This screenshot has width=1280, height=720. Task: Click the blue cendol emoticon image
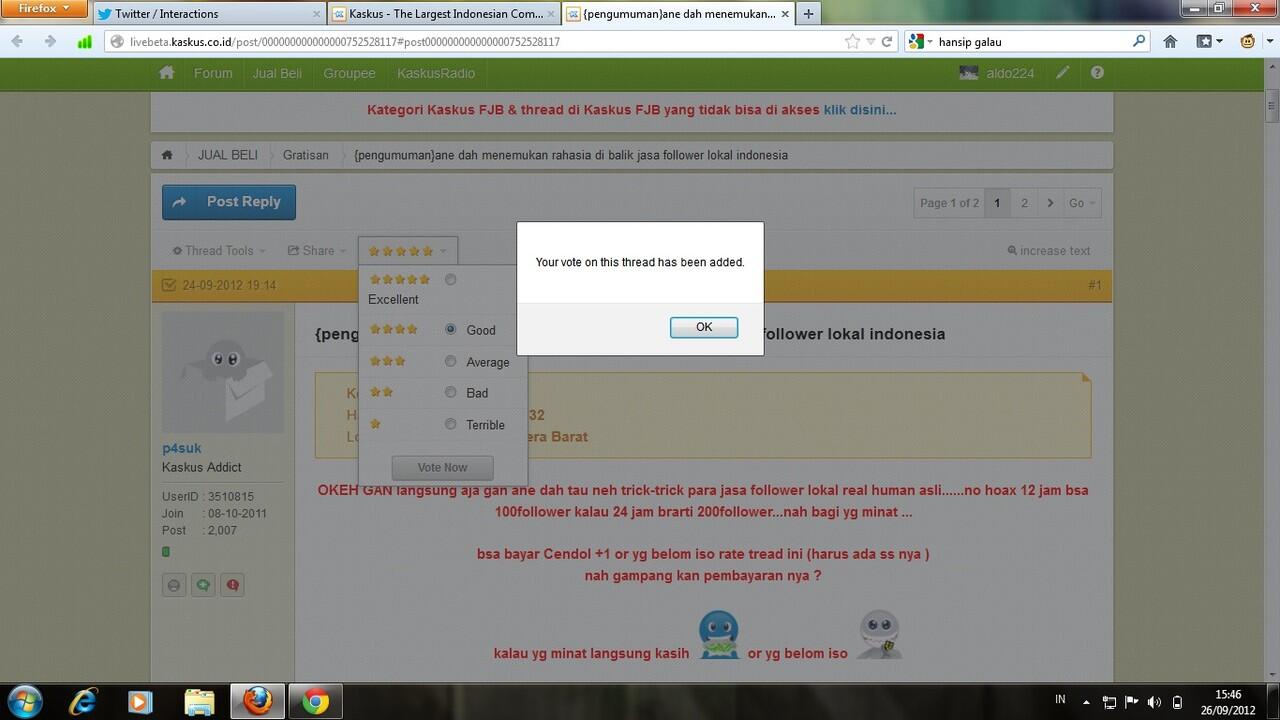tap(719, 635)
